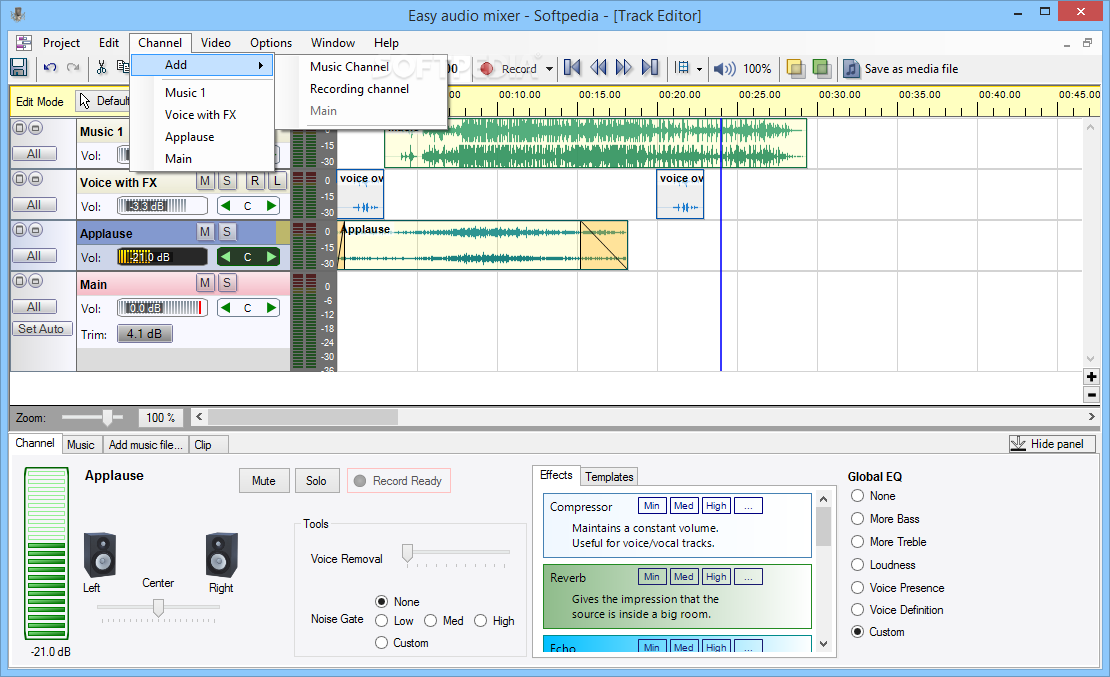1110x677 pixels.
Task: Click the Right speaker icon
Action: click(222, 555)
